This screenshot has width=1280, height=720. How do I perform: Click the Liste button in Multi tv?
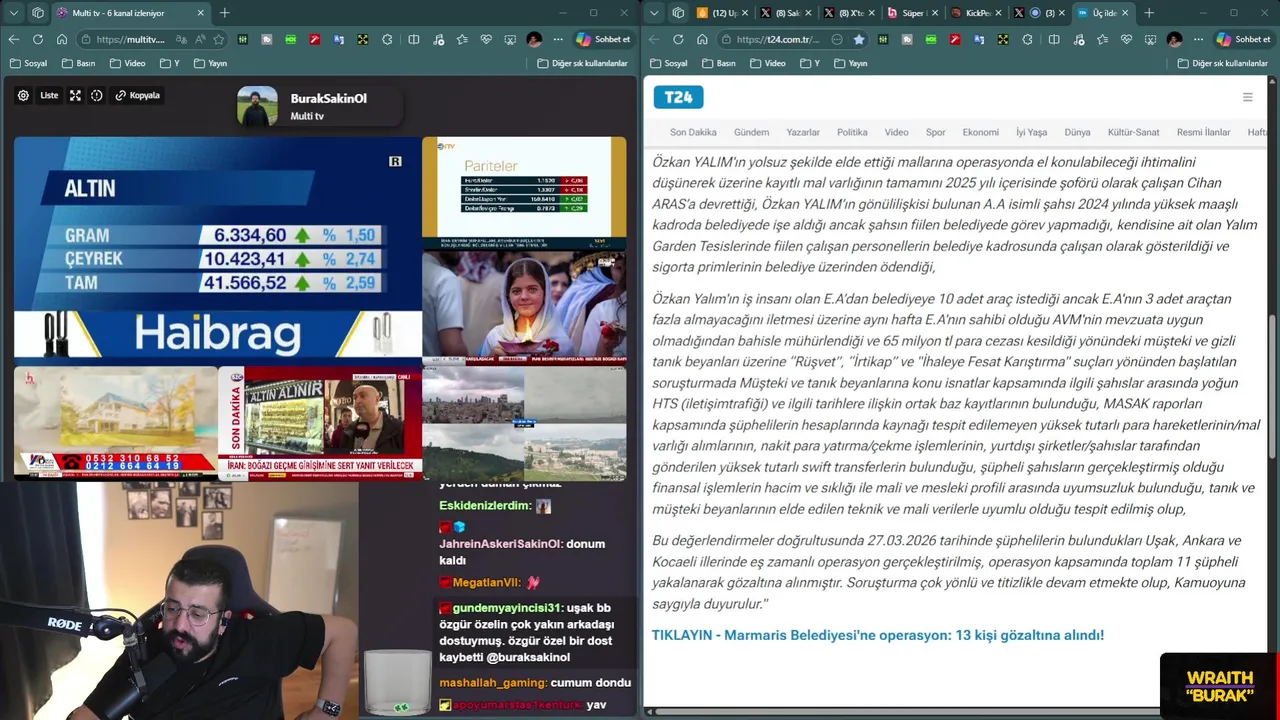click(49, 96)
